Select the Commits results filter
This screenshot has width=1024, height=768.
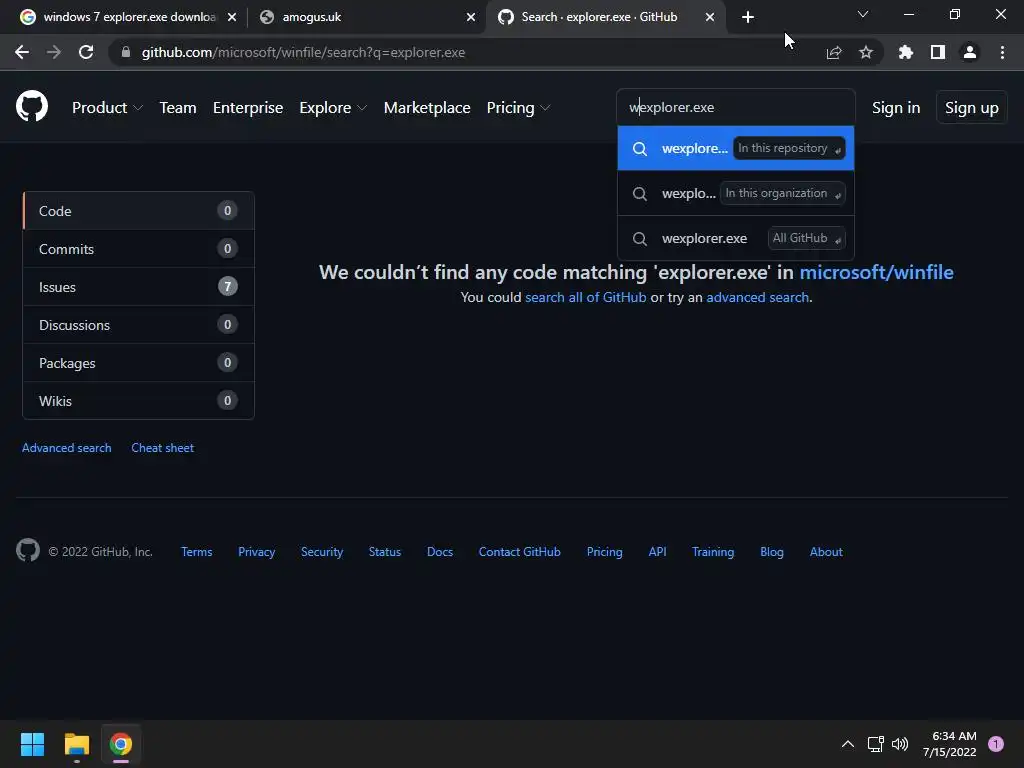pyautogui.click(x=138, y=249)
